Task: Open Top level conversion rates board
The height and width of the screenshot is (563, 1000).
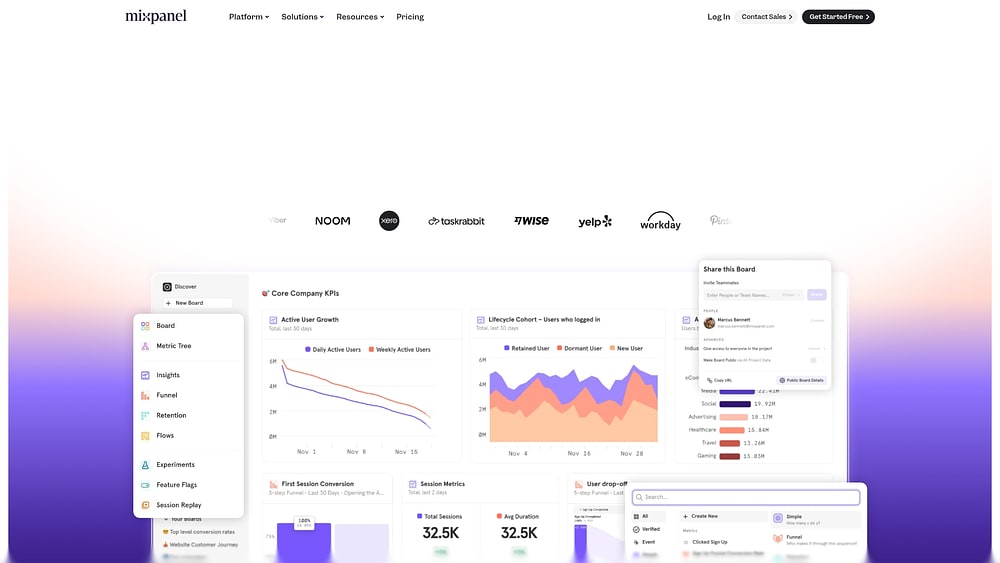Action: [198, 532]
